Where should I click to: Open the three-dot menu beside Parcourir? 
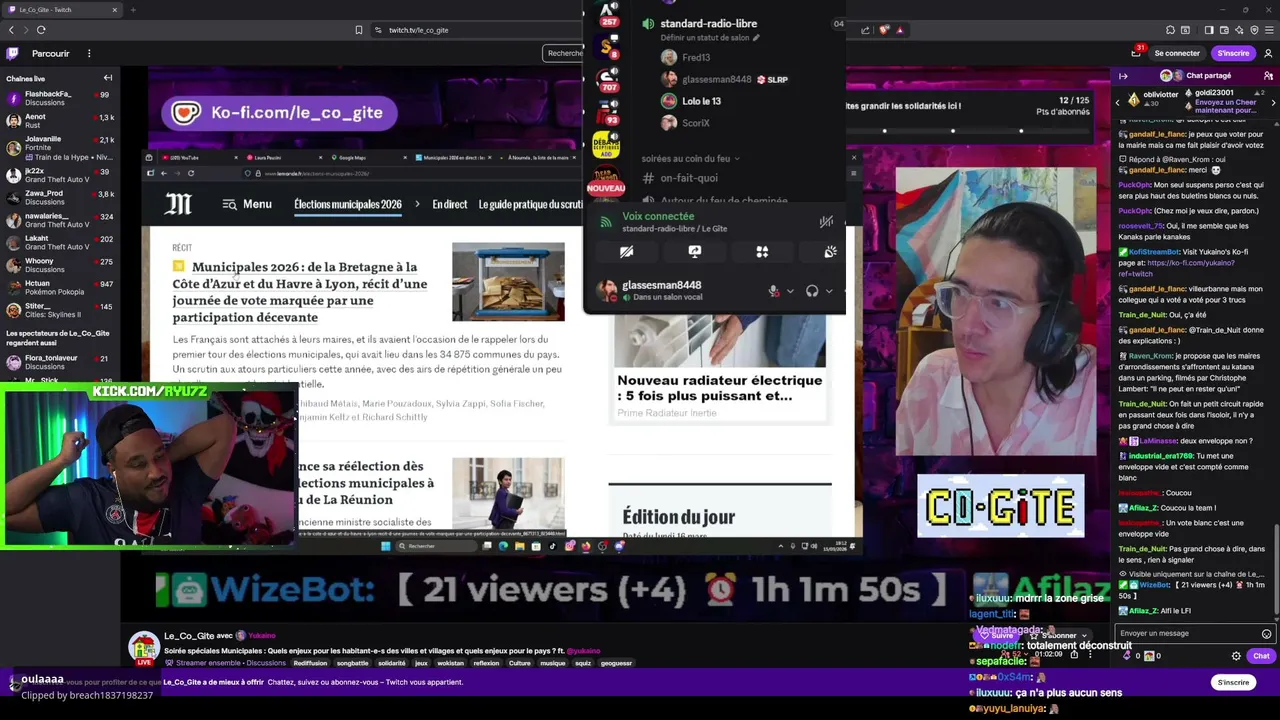click(89, 53)
